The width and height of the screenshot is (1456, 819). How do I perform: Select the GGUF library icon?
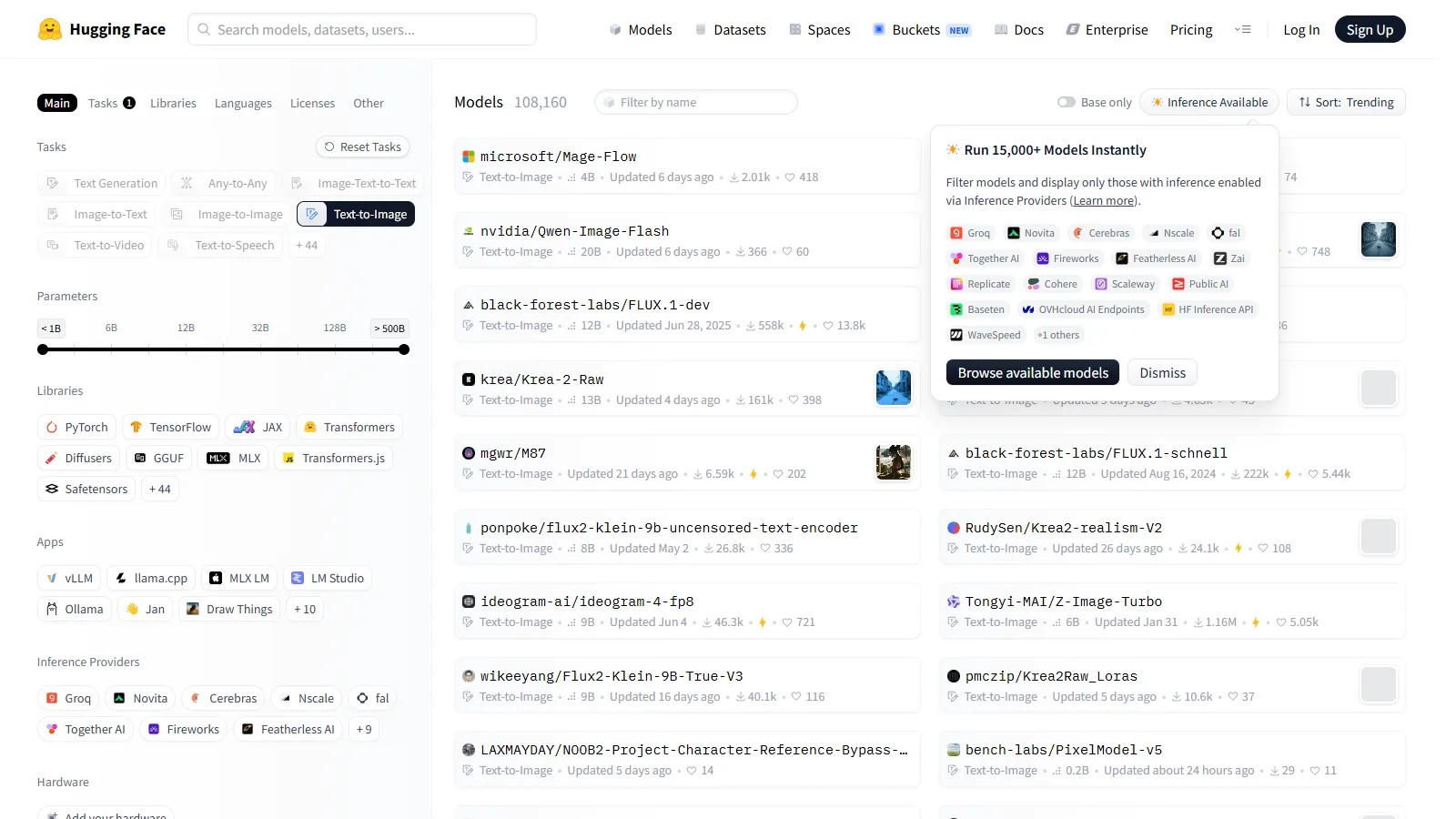(140, 458)
